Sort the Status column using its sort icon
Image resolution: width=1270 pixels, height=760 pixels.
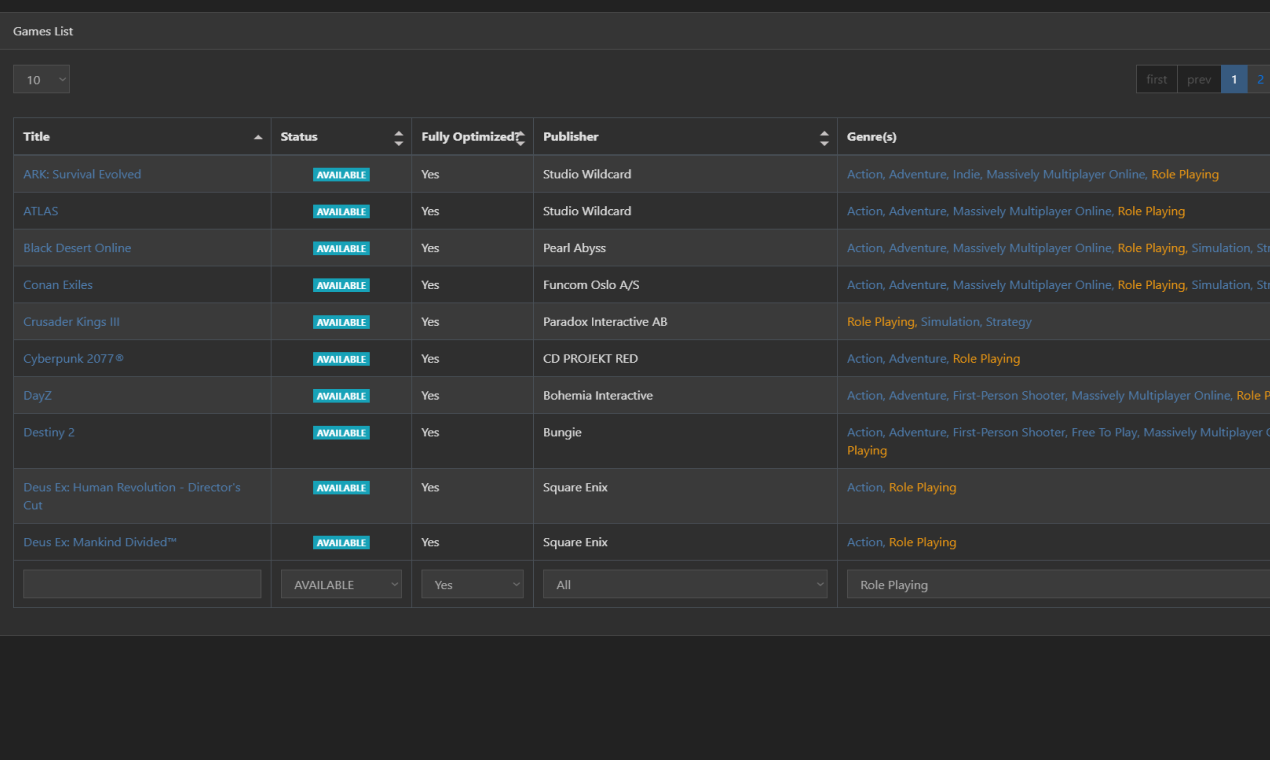pyautogui.click(x=399, y=136)
